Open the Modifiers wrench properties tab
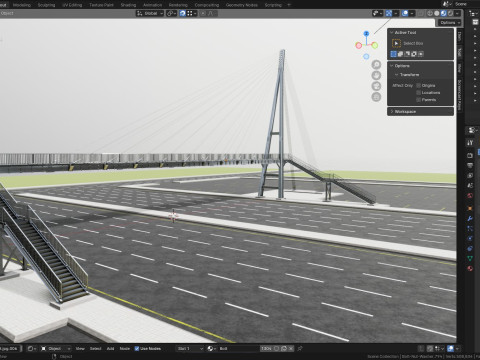Viewport: 480px width, 360px height. click(470, 219)
